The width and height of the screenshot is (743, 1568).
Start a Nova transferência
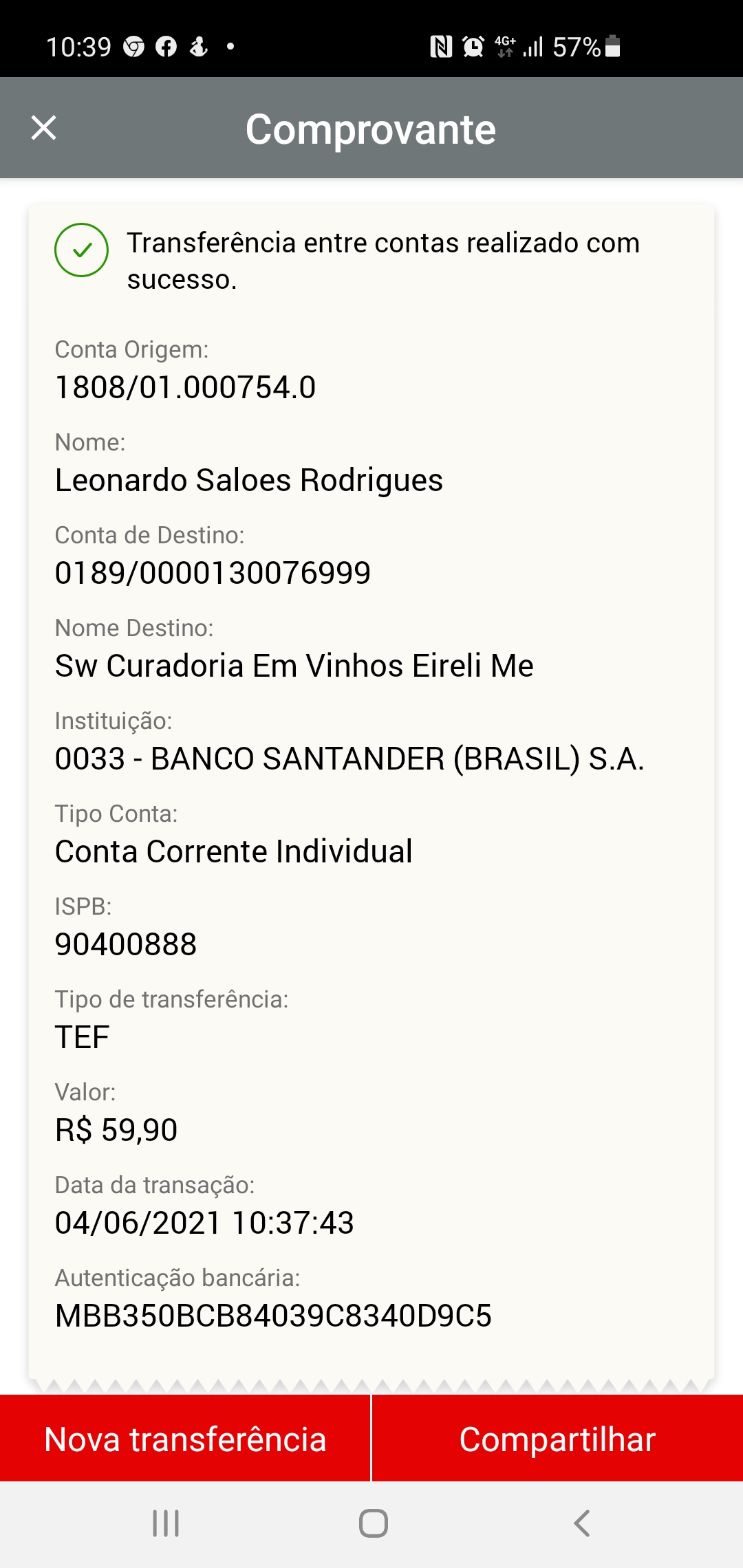[185, 1439]
